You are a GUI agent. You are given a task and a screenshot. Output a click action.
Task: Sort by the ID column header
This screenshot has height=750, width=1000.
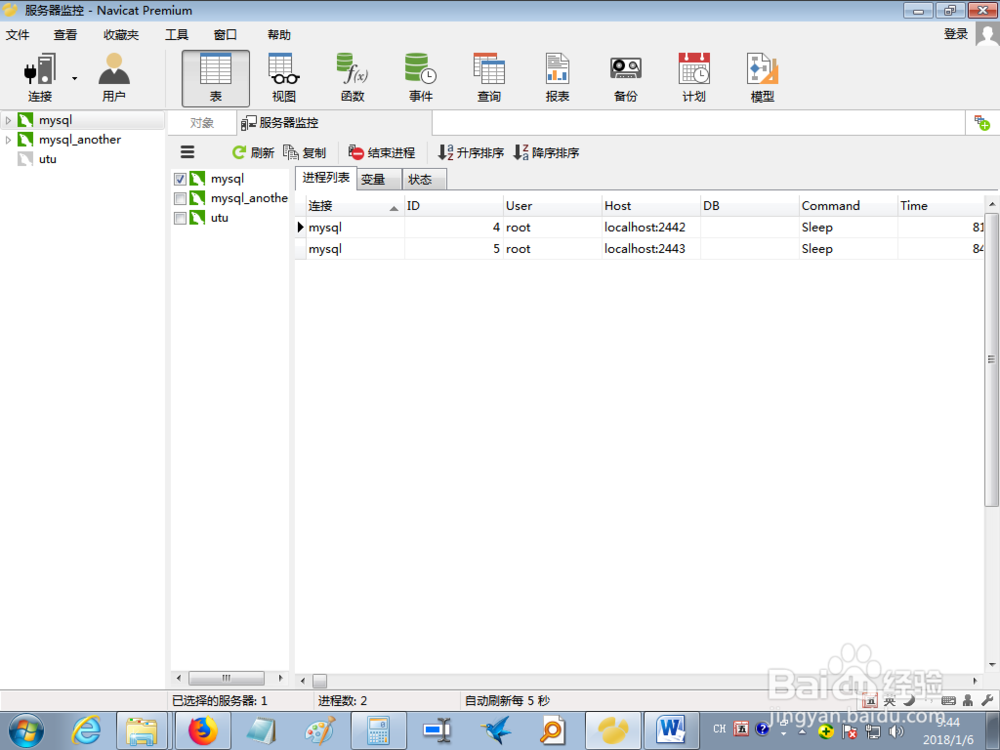(x=453, y=205)
